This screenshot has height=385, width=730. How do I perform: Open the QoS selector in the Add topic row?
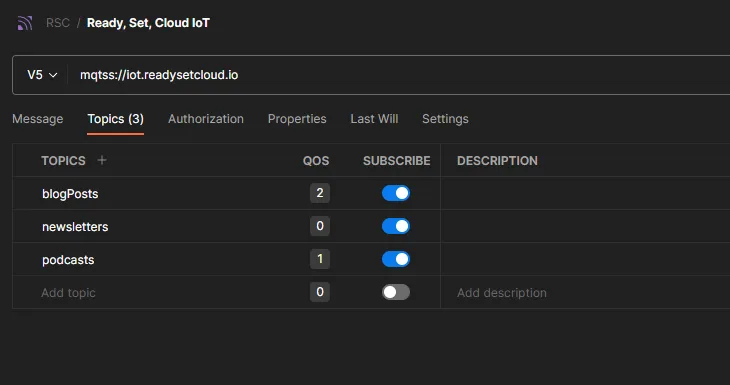[x=320, y=292]
